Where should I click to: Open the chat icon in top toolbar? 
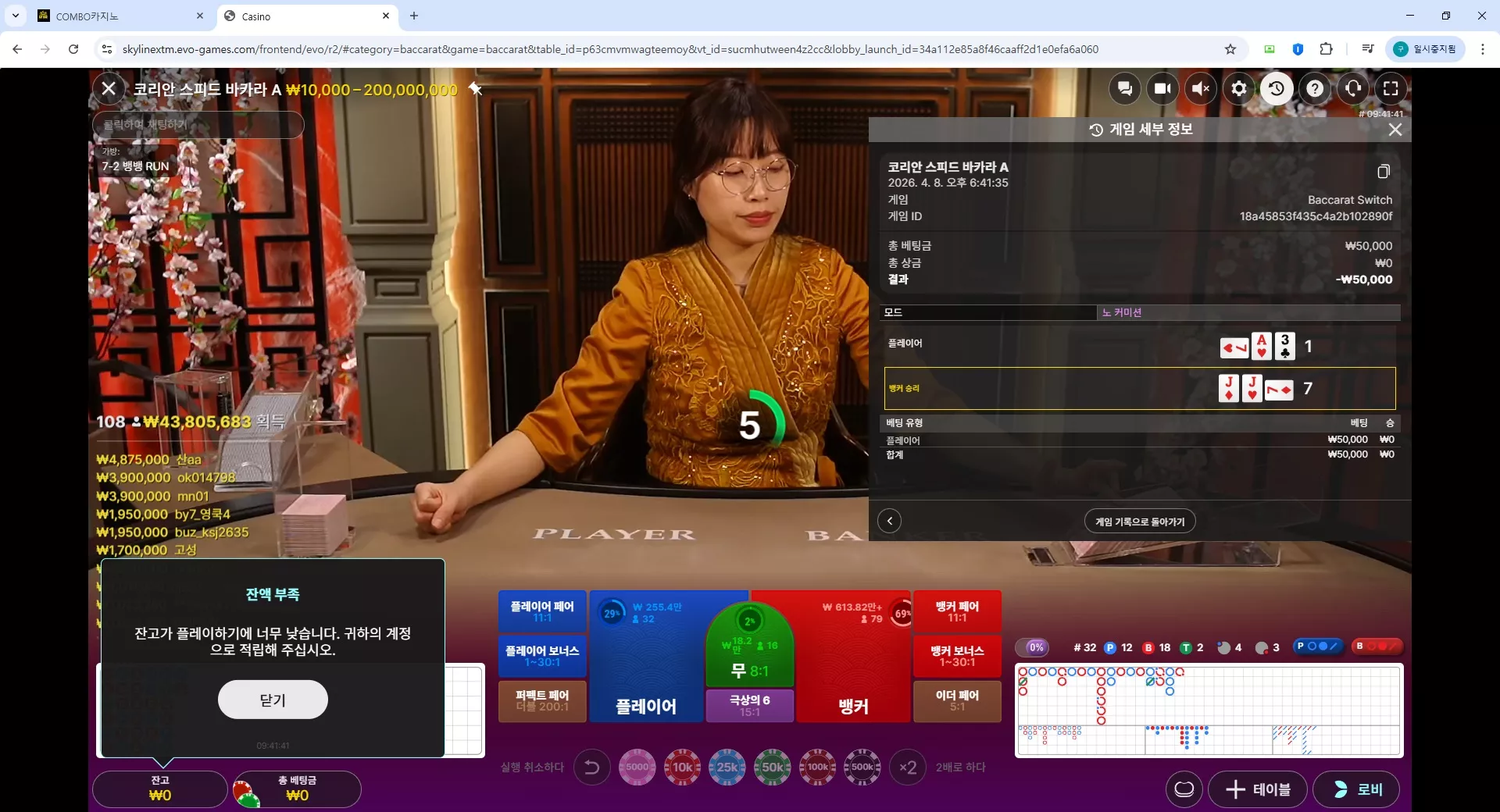pos(1125,89)
